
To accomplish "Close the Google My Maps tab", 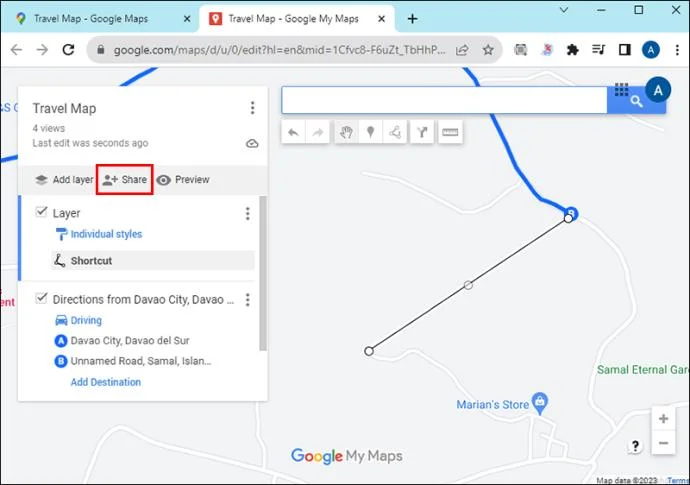I will click(382, 19).
